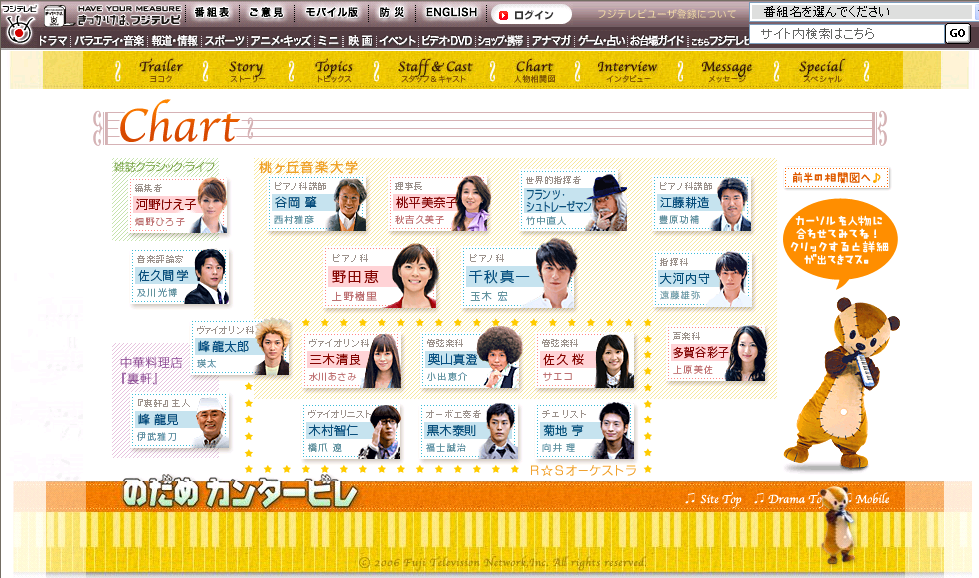Open the 映画 category menu
Viewport: 979px width, 578px height.
pyautogui.click(x=360, y=41)
